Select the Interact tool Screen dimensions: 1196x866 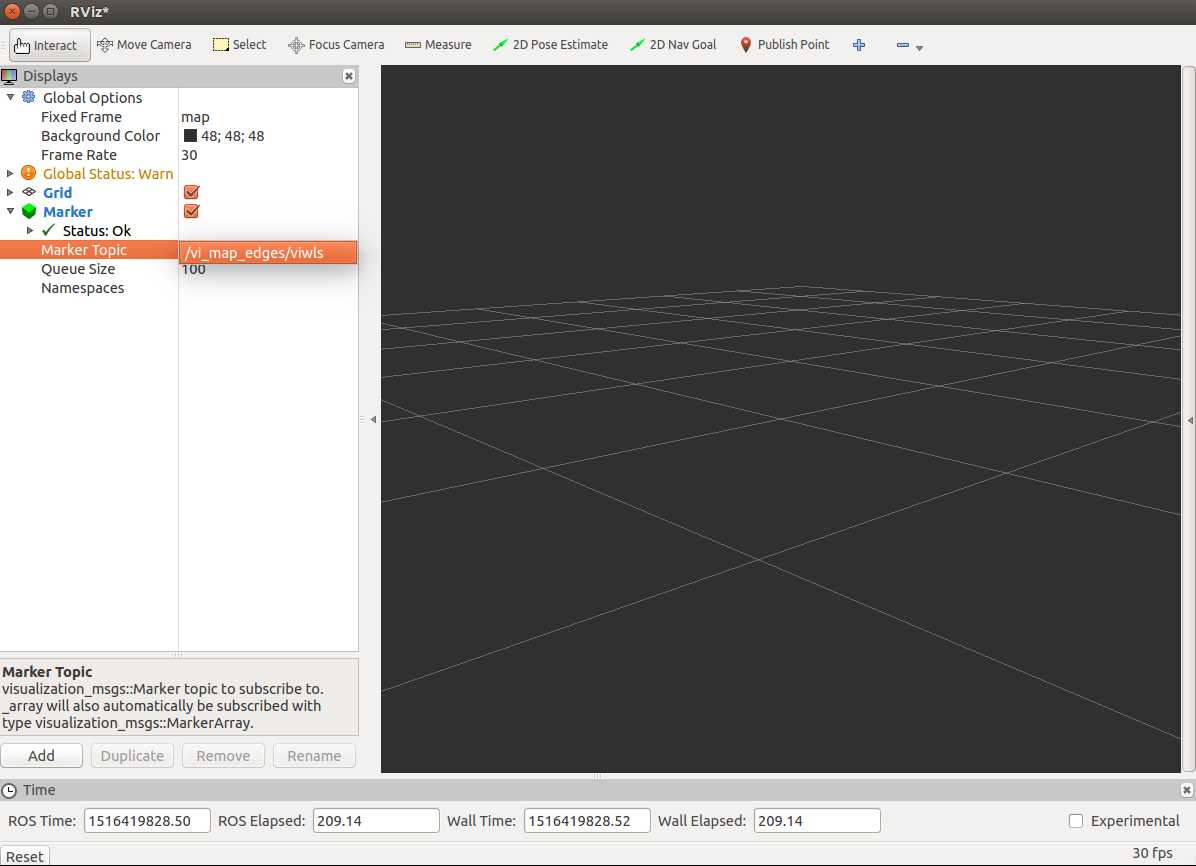(x=50, y=45)
